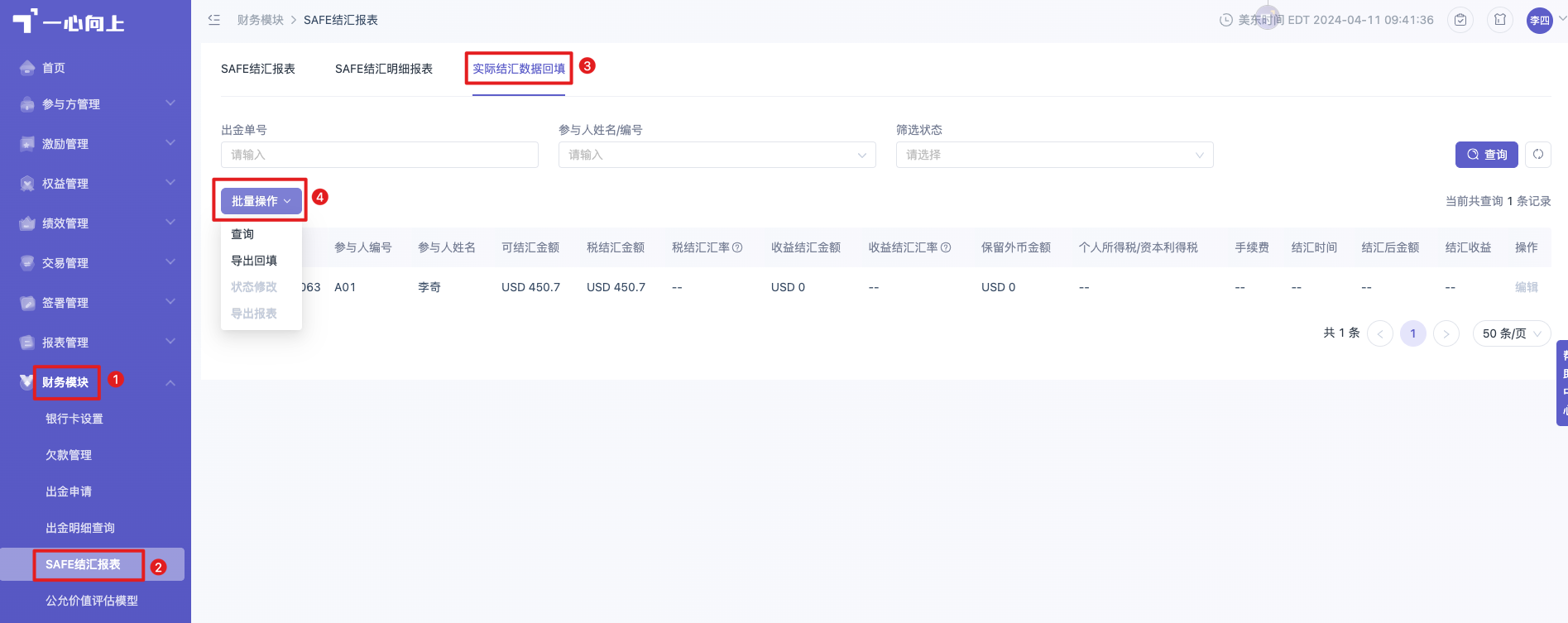Open the clipboard task icon in header
Screen dimensions: 1568x623
click(x=1460, y=20)
